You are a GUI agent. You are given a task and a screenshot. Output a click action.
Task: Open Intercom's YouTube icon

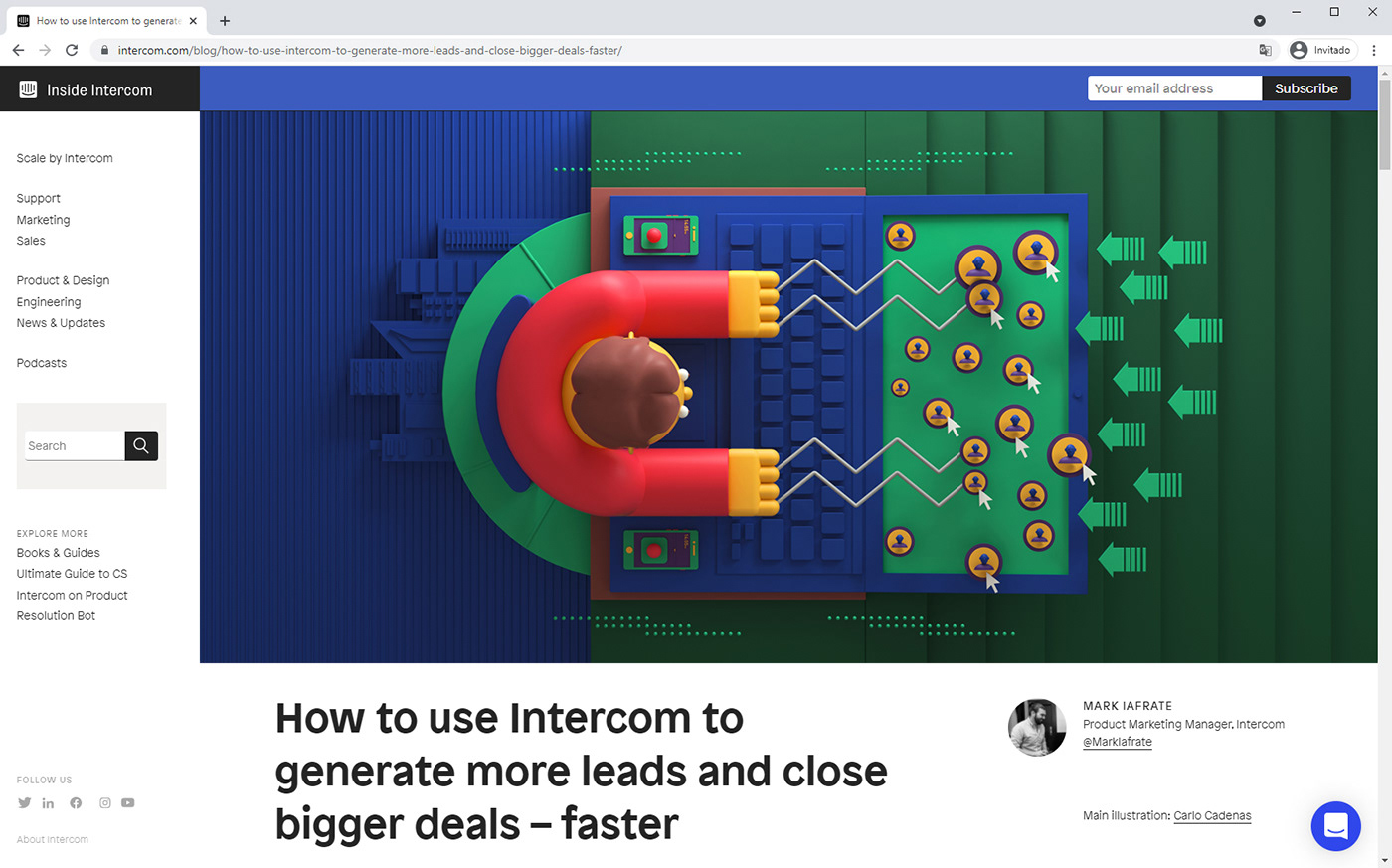128,803
